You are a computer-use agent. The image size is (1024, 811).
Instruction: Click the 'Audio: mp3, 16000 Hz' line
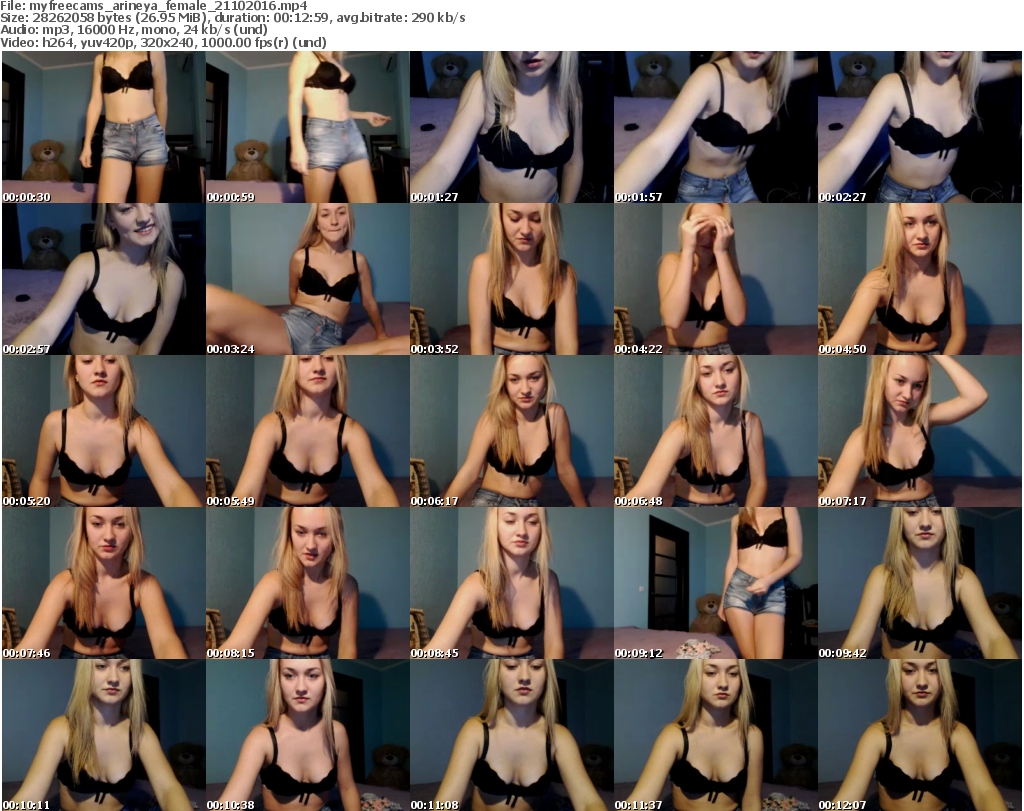[x=134, y=30]
